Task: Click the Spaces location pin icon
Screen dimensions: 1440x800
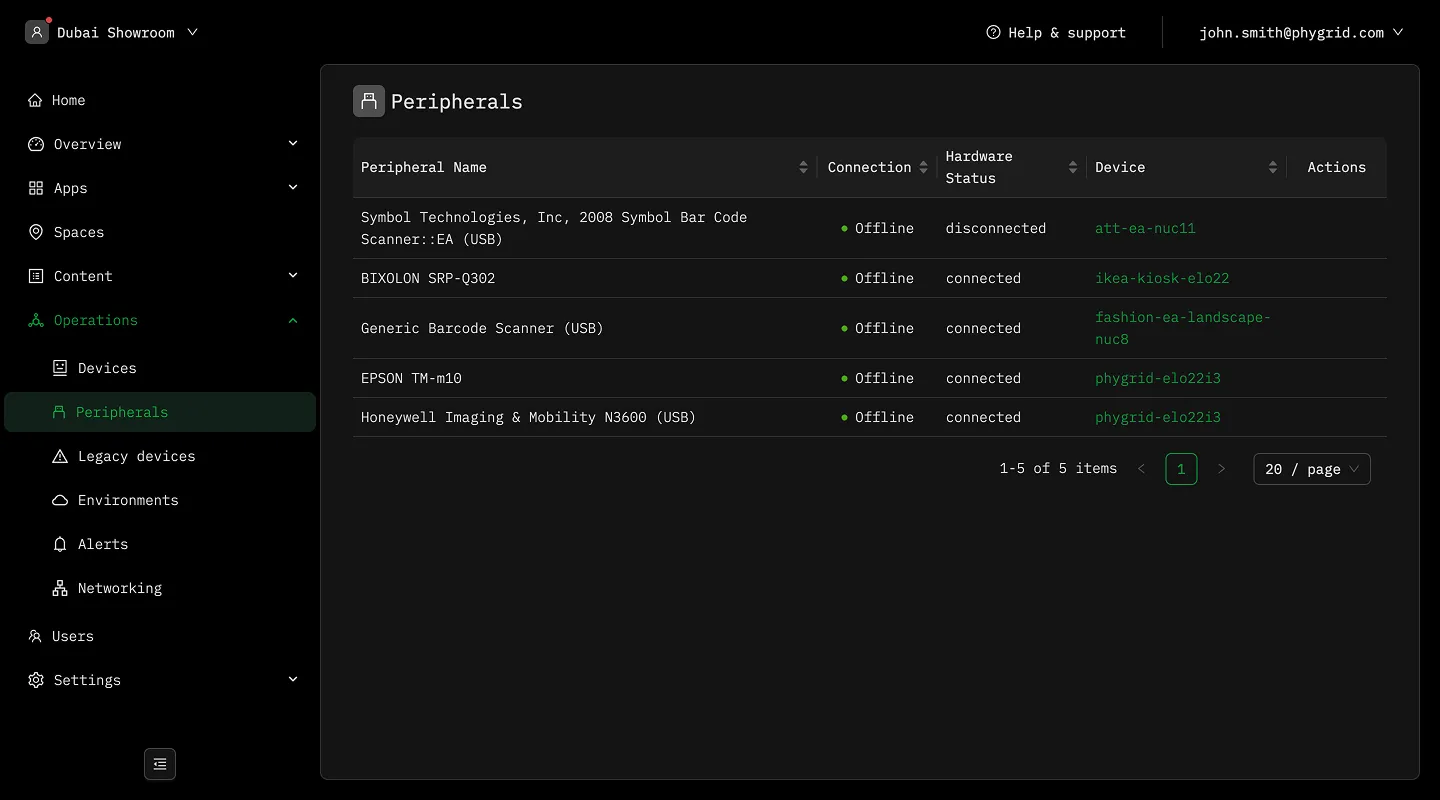Action: pyautogui.click(x=36, y=232)
